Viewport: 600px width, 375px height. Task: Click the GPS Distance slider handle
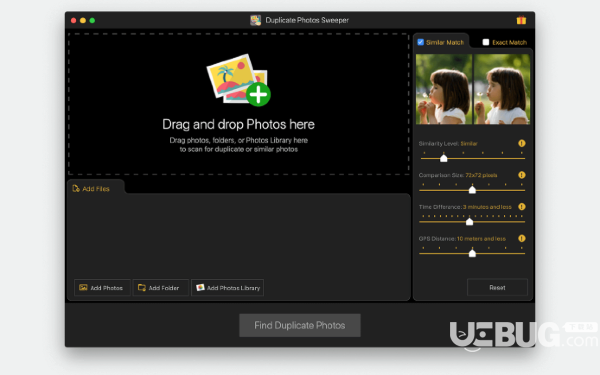472,253
